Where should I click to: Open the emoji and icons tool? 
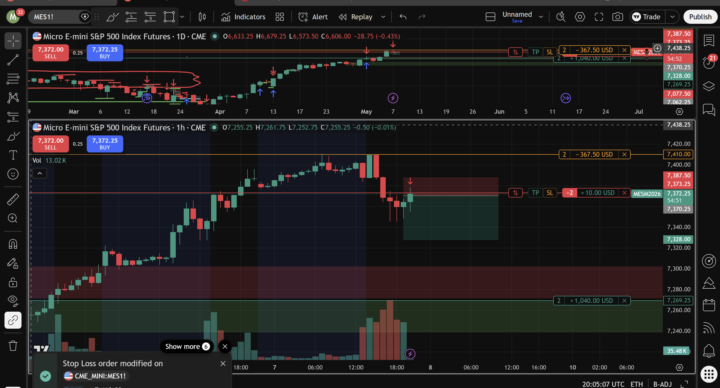13,174
